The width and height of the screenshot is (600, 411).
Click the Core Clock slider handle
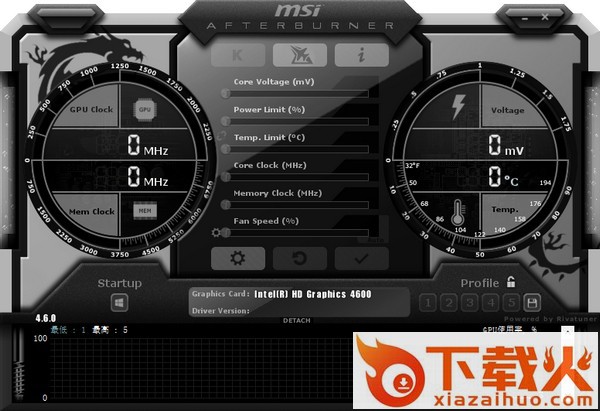coord(226,176)
